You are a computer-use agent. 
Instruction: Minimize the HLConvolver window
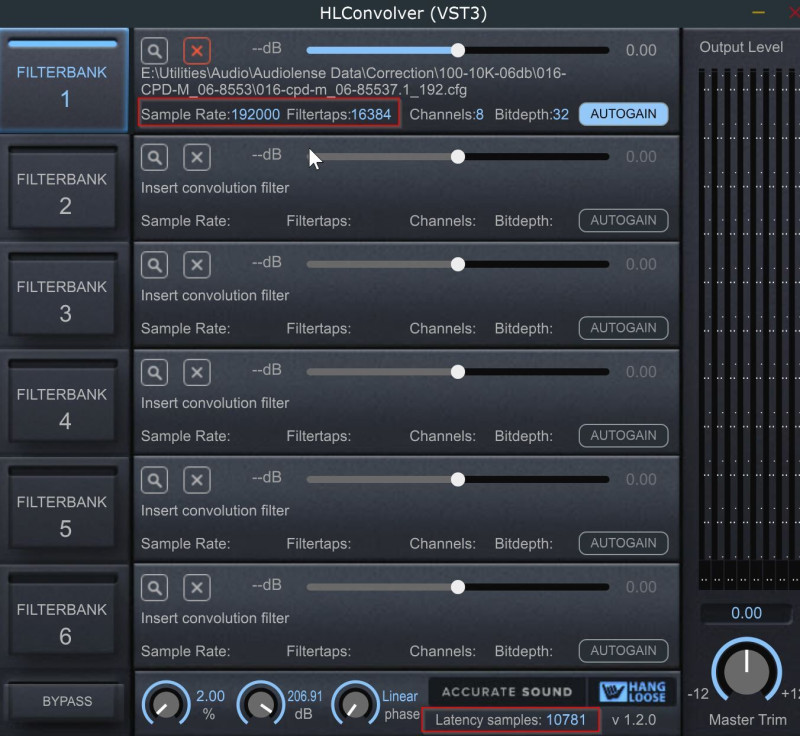[x=758, y=12]
